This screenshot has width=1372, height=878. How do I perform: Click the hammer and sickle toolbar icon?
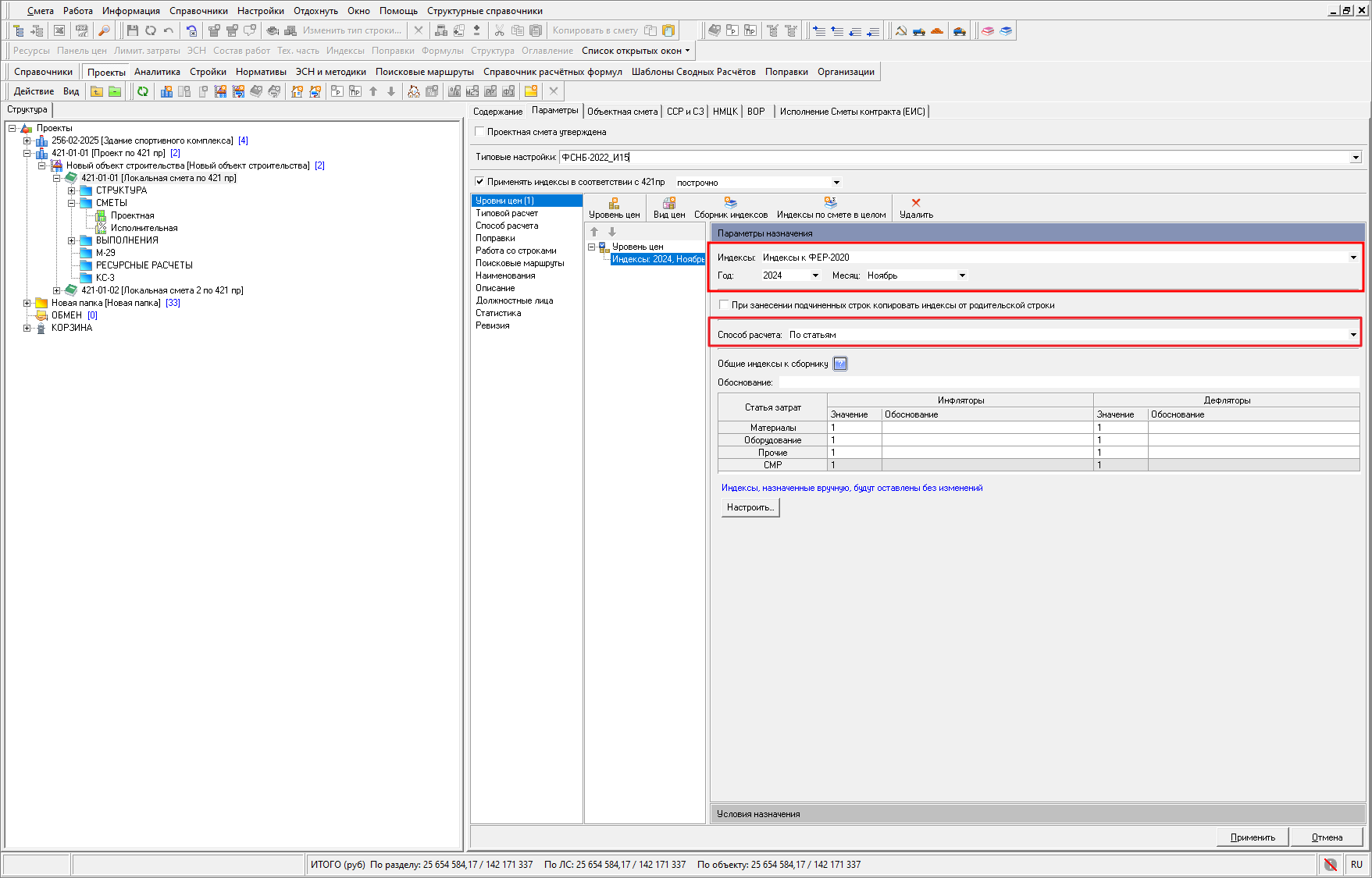point(900,30)
